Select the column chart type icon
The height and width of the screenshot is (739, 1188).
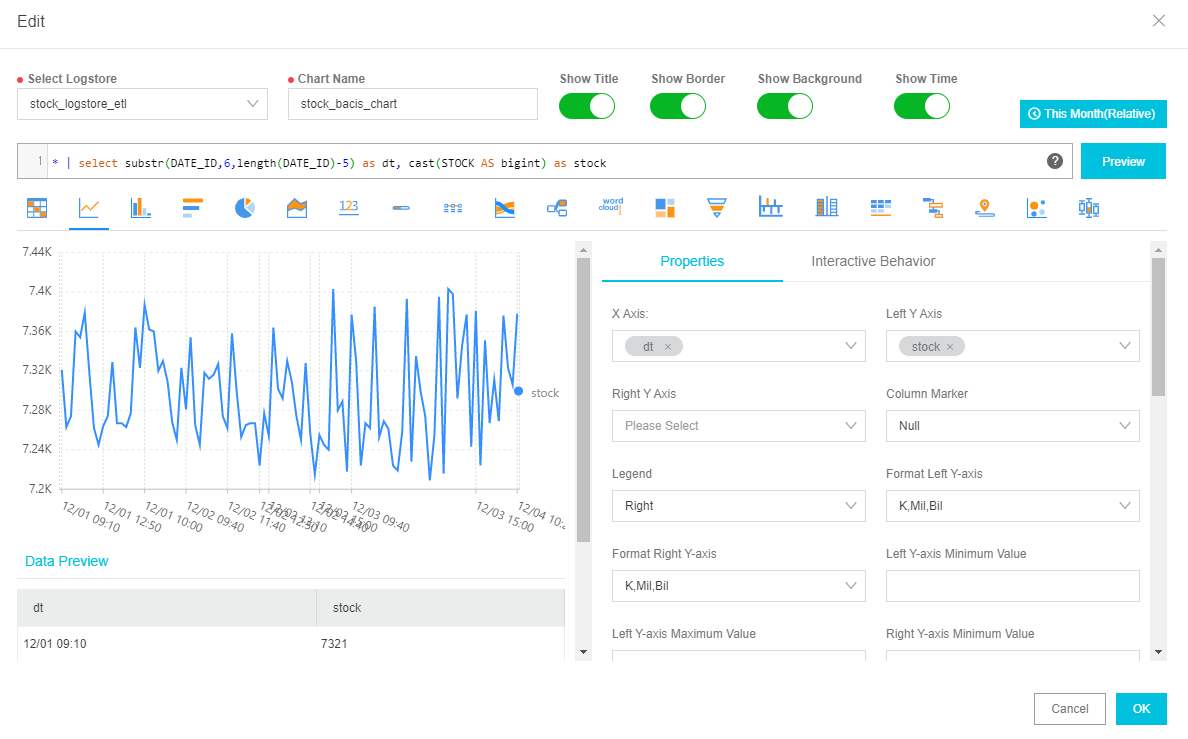pos(141,208)
